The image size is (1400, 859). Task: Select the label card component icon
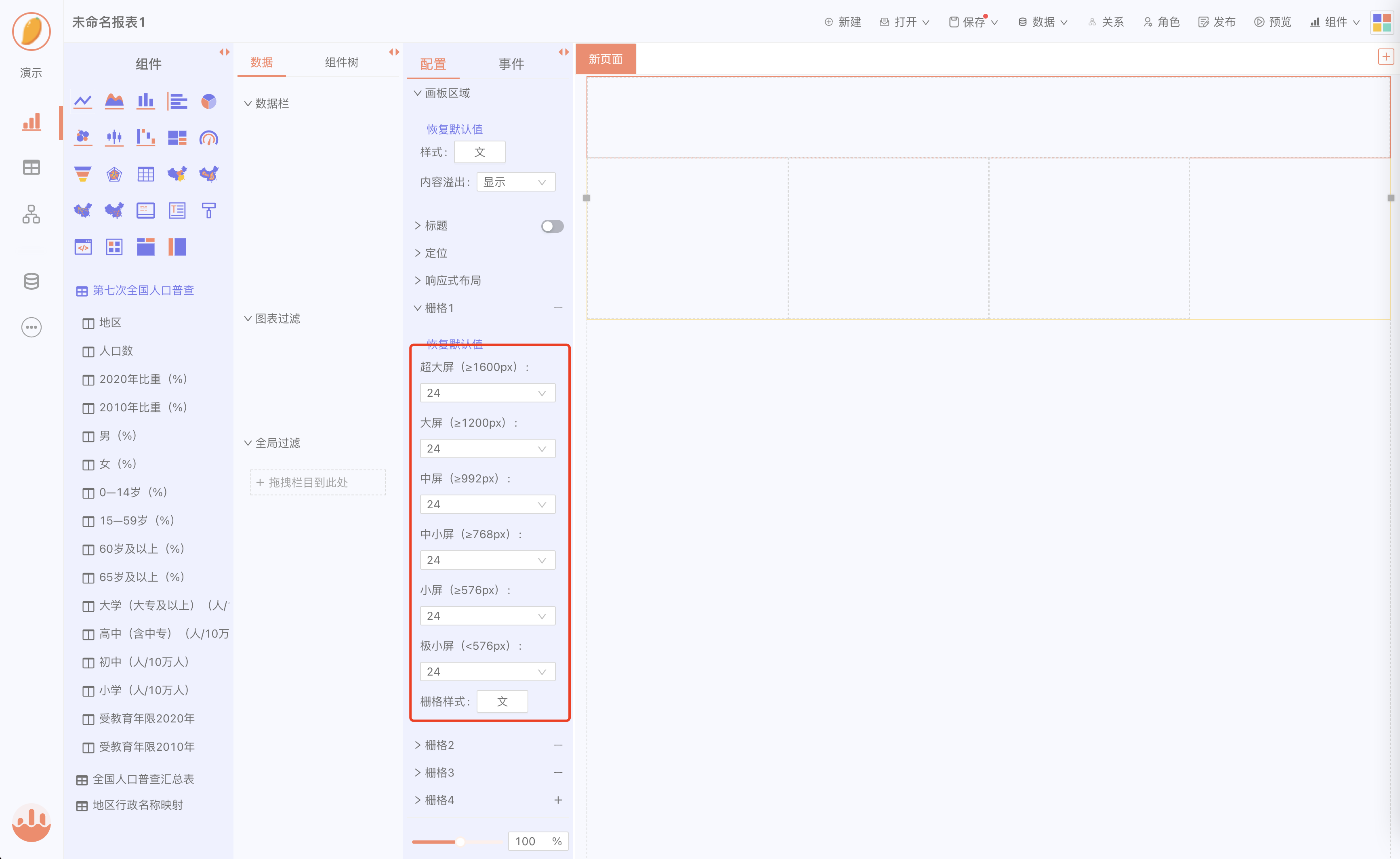145,211
